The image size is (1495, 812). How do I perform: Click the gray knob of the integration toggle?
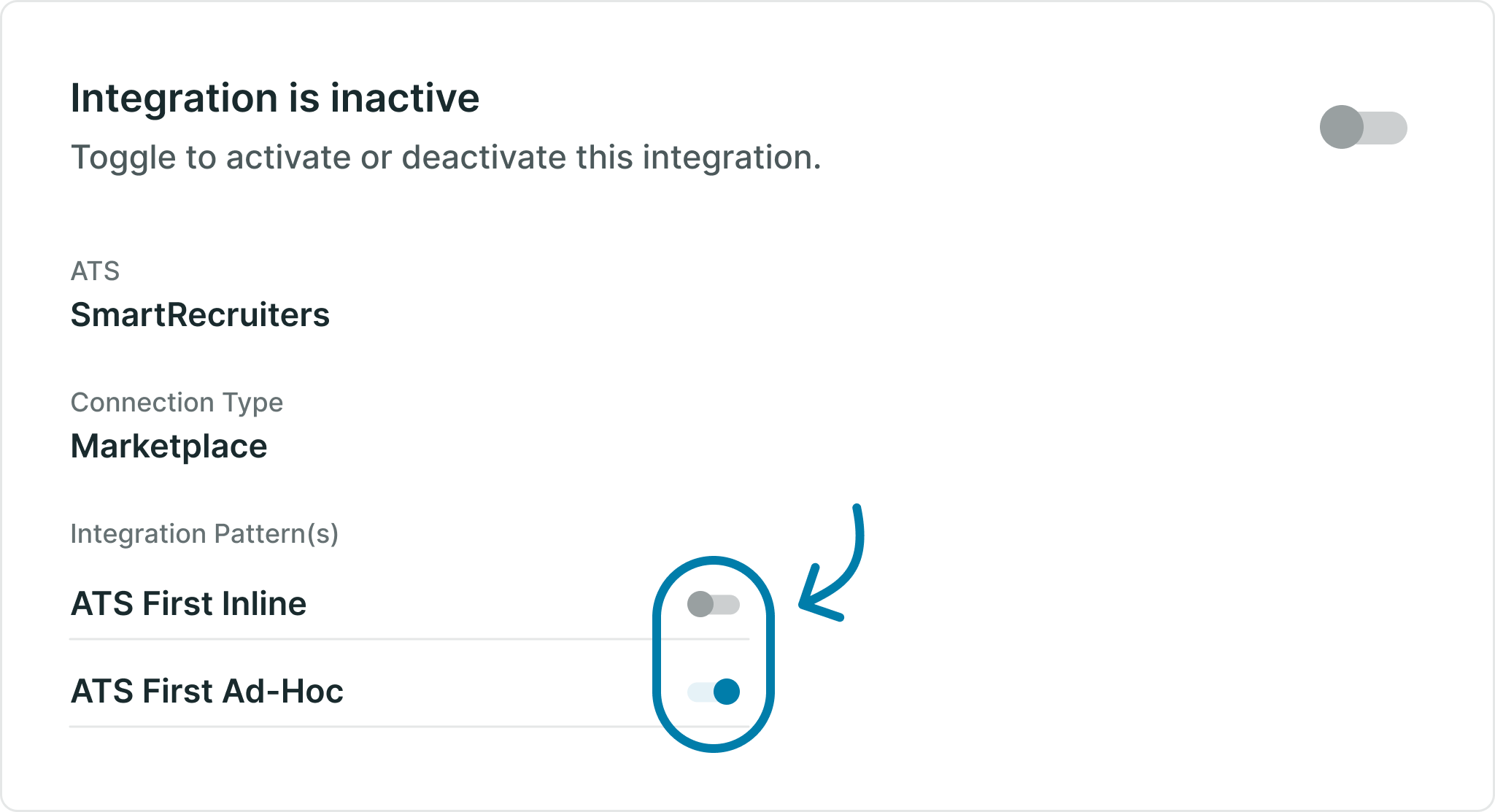click(1341, 128)
